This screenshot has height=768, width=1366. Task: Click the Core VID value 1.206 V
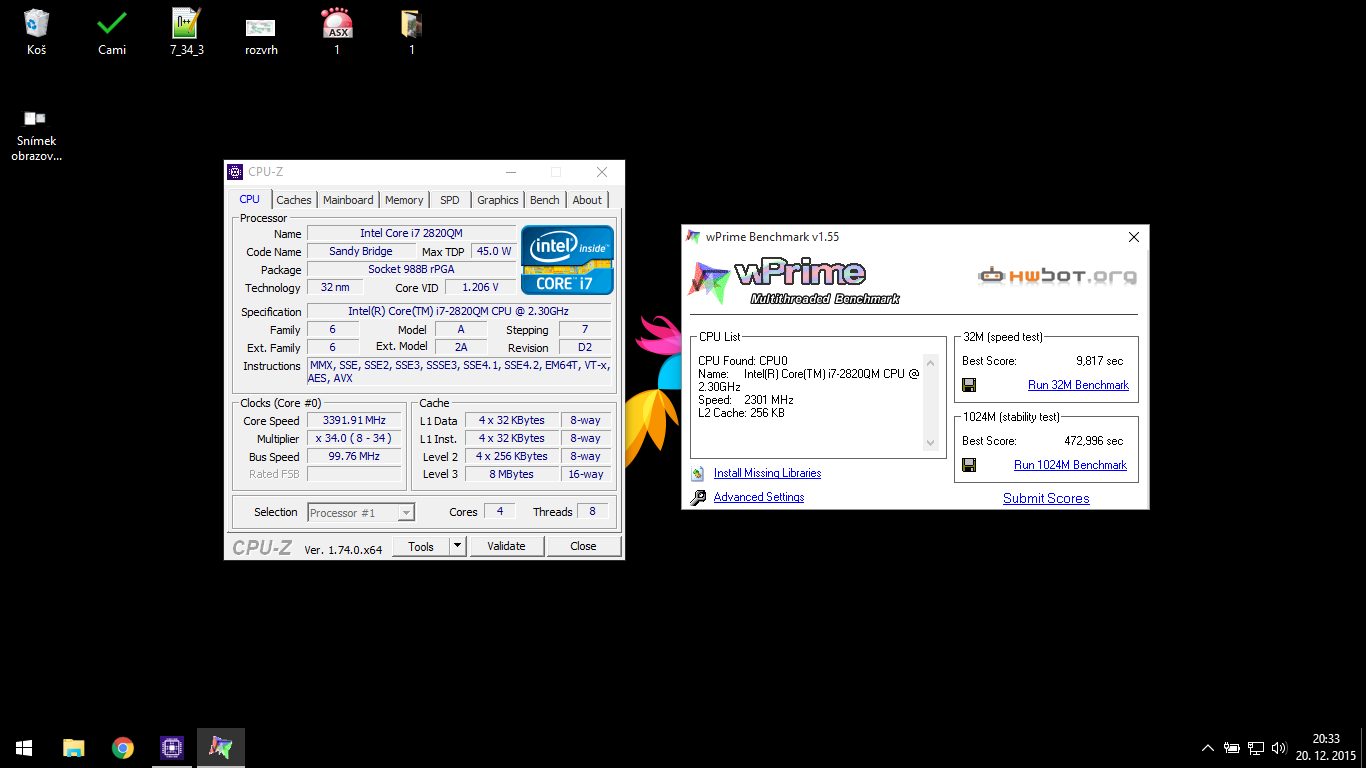480,287
